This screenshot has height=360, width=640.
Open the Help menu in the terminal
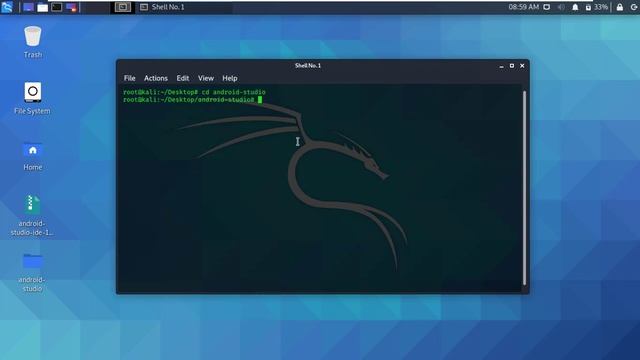(230, 78)
